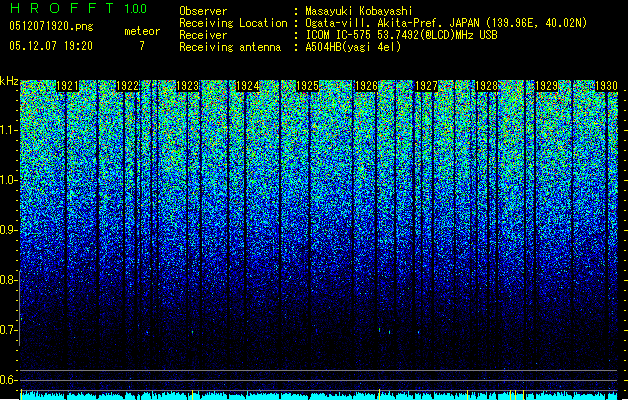The image size is (629, 400).
Task: Click the file name 0512071920.png
Action: (x=51, y=26)
